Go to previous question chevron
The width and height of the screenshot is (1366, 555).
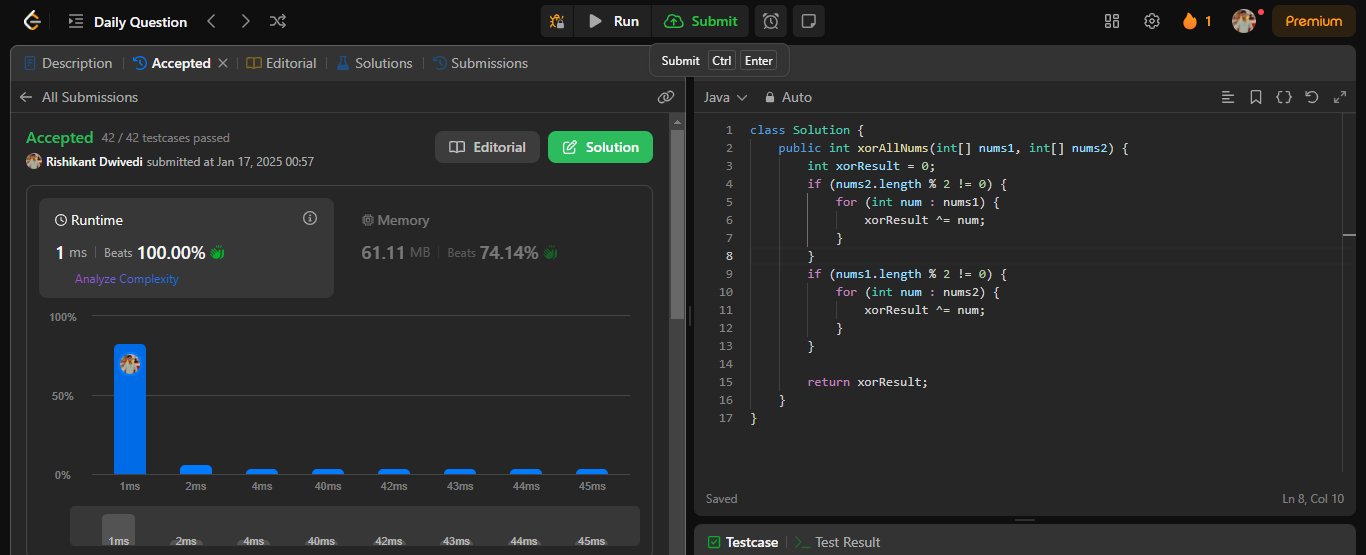point(211,21)
